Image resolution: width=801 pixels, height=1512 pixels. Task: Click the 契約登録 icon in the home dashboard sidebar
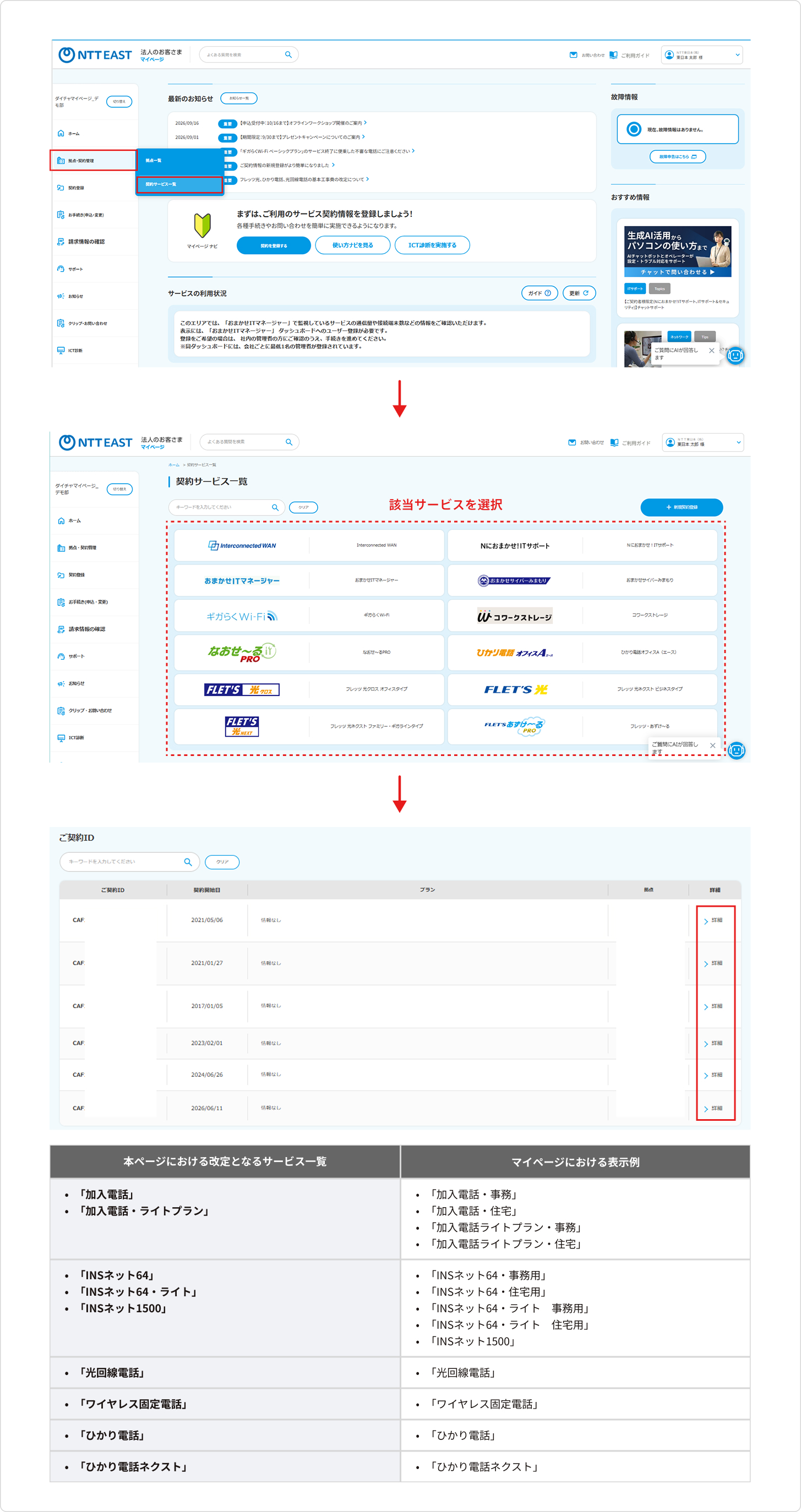[61, 188]
